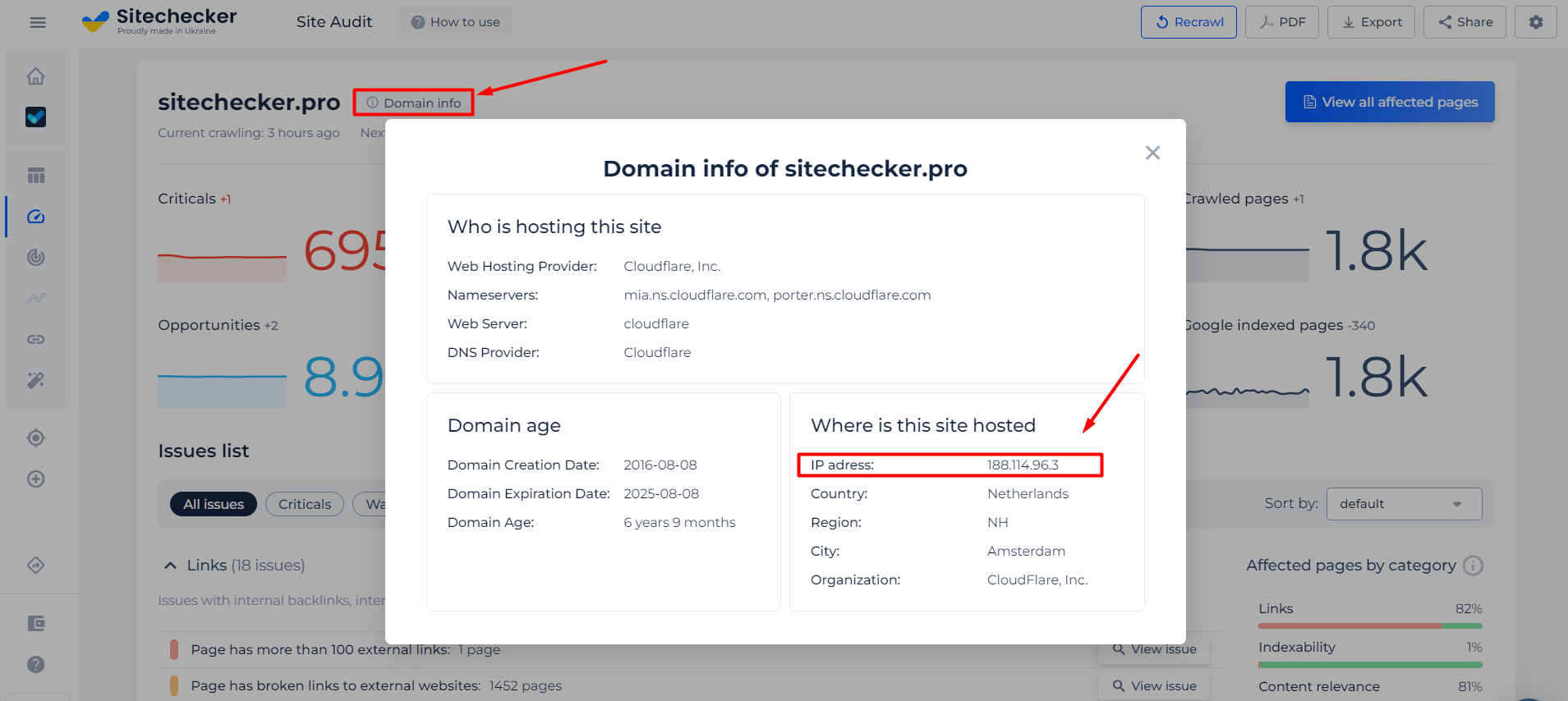
Task: Click the add plus circle sidebar icon
Action: click(x=36, y=479)
